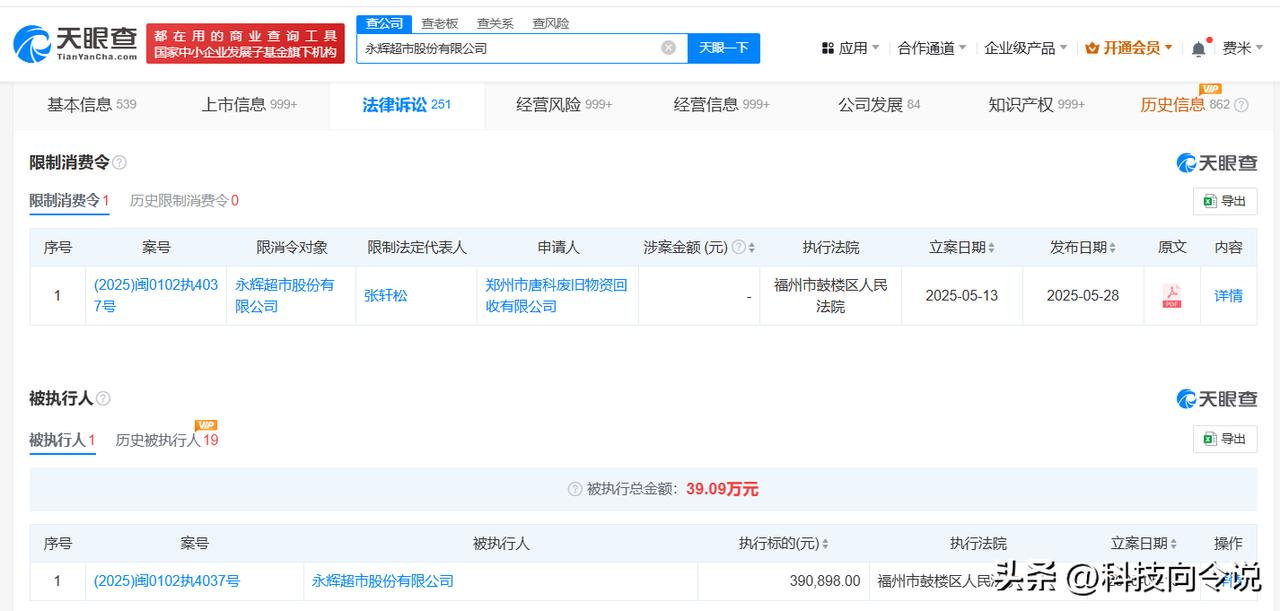Open the 经营风险 tab

pyautogui.click(x=564, y=105)
